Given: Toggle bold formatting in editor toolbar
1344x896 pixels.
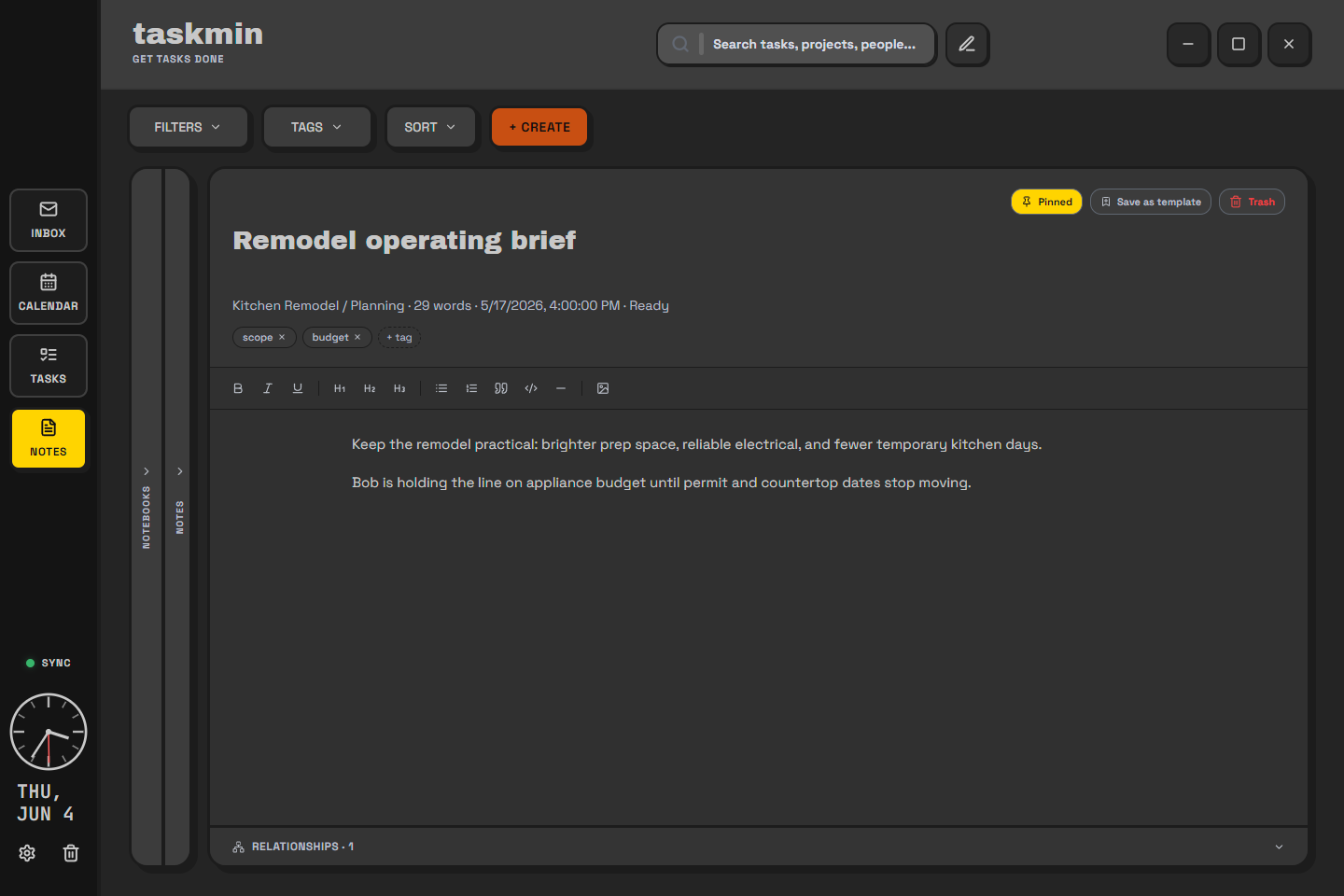Looking at the screenshot, I should pyautogui.click(x=238, y=388).
